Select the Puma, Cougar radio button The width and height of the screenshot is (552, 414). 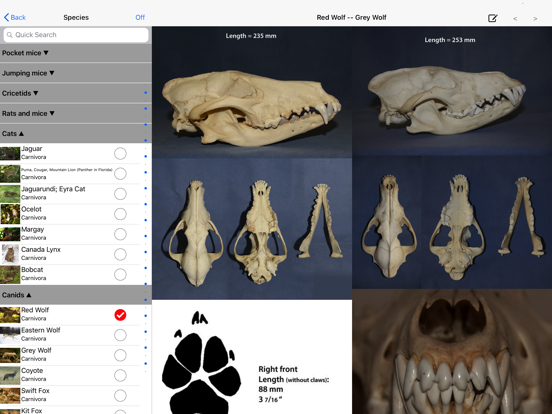[x=120, y=174]
